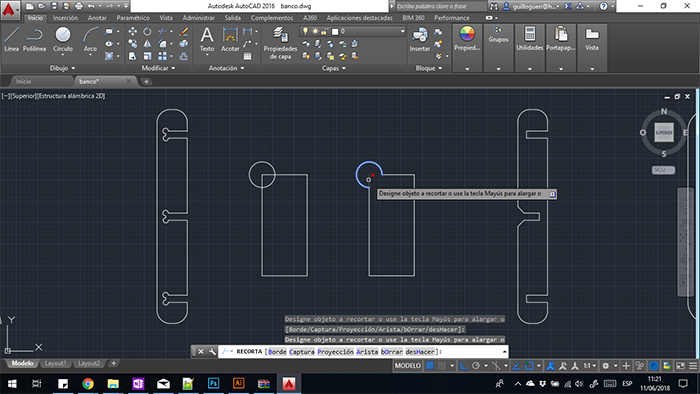
Task: Toggle clean screen icon in status bar
Action: [680, 366]
